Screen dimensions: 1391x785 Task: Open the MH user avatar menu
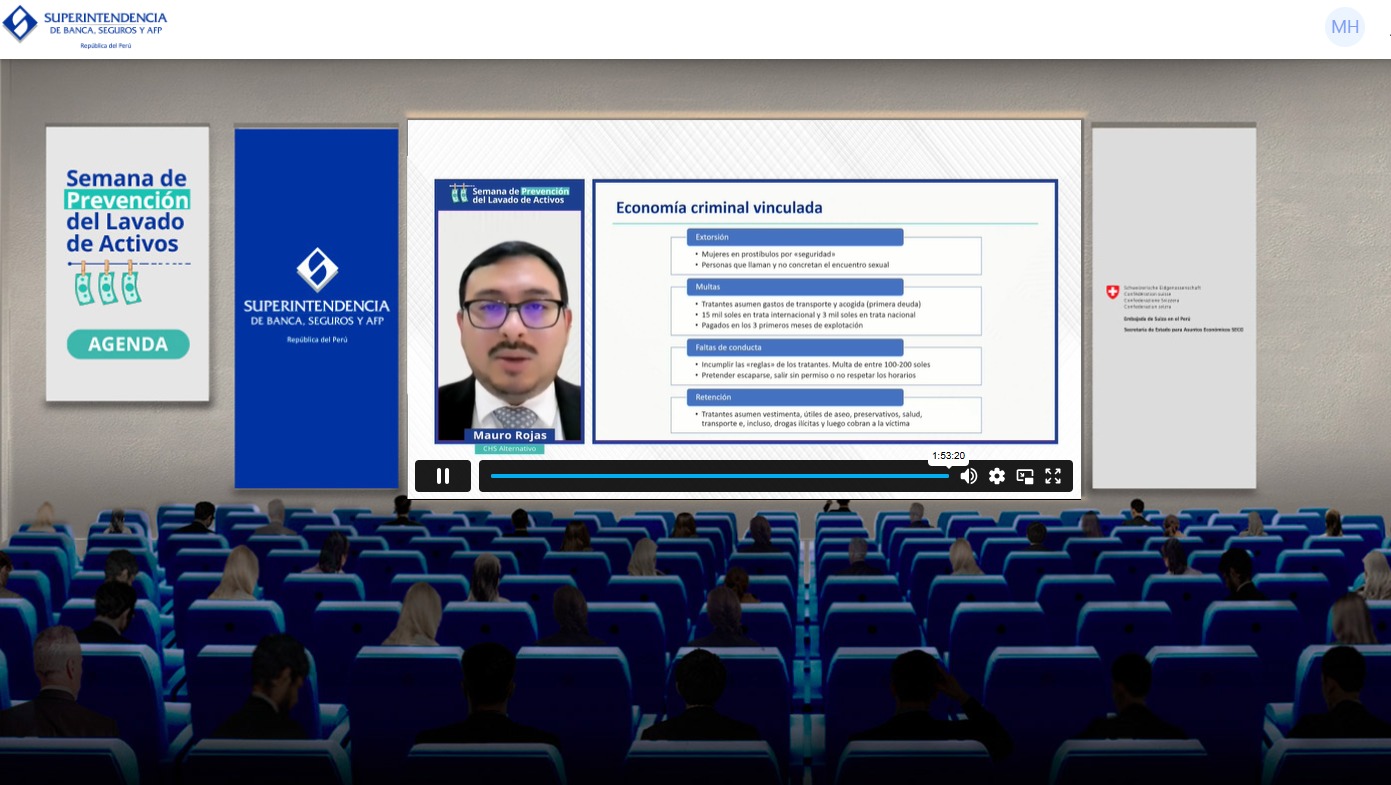click(x=1344, y=27)
